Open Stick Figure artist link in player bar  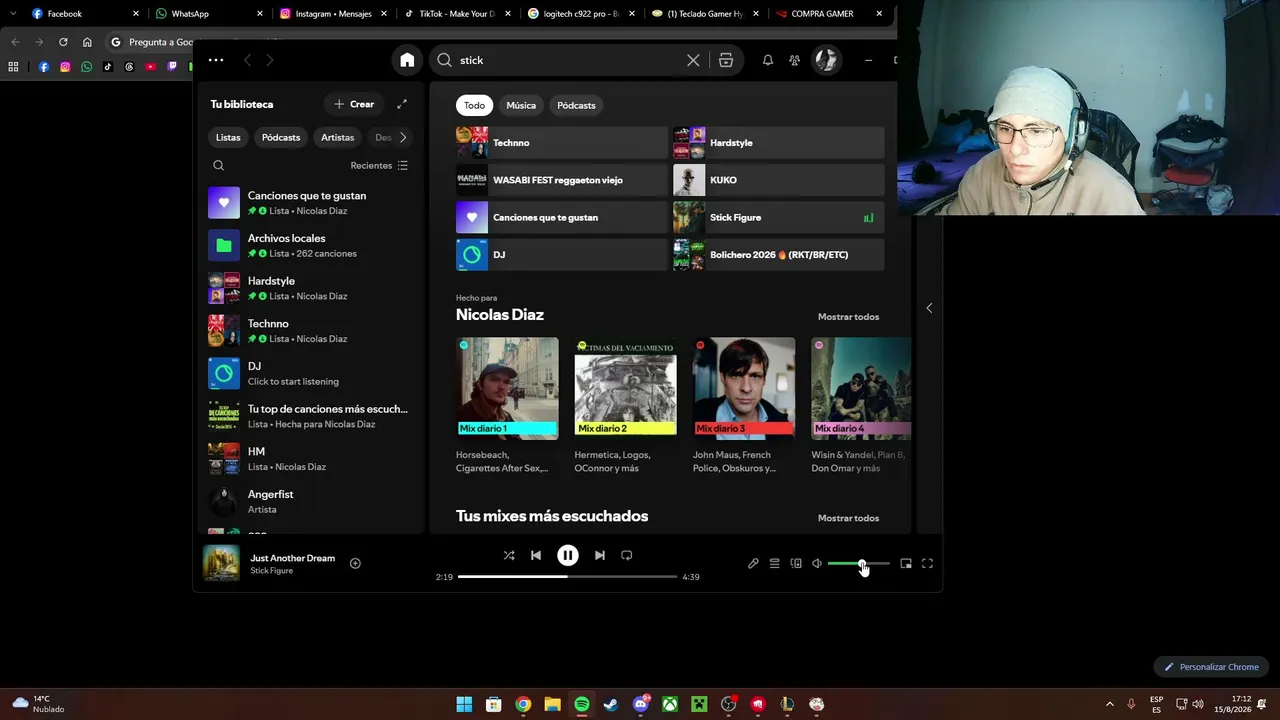point(271,571)
